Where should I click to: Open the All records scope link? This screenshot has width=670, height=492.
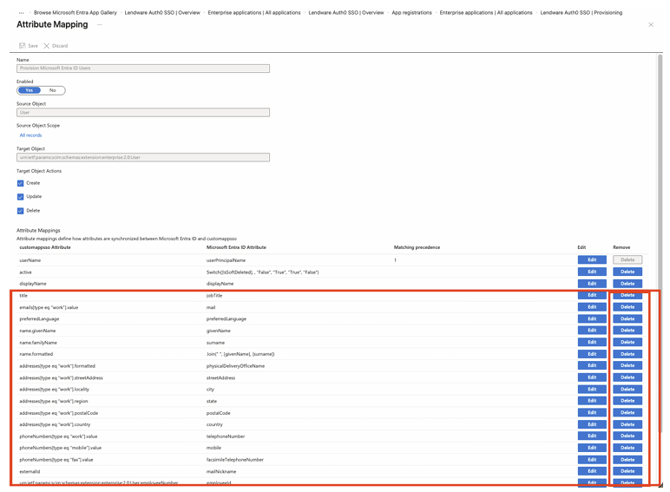(31, 135)
